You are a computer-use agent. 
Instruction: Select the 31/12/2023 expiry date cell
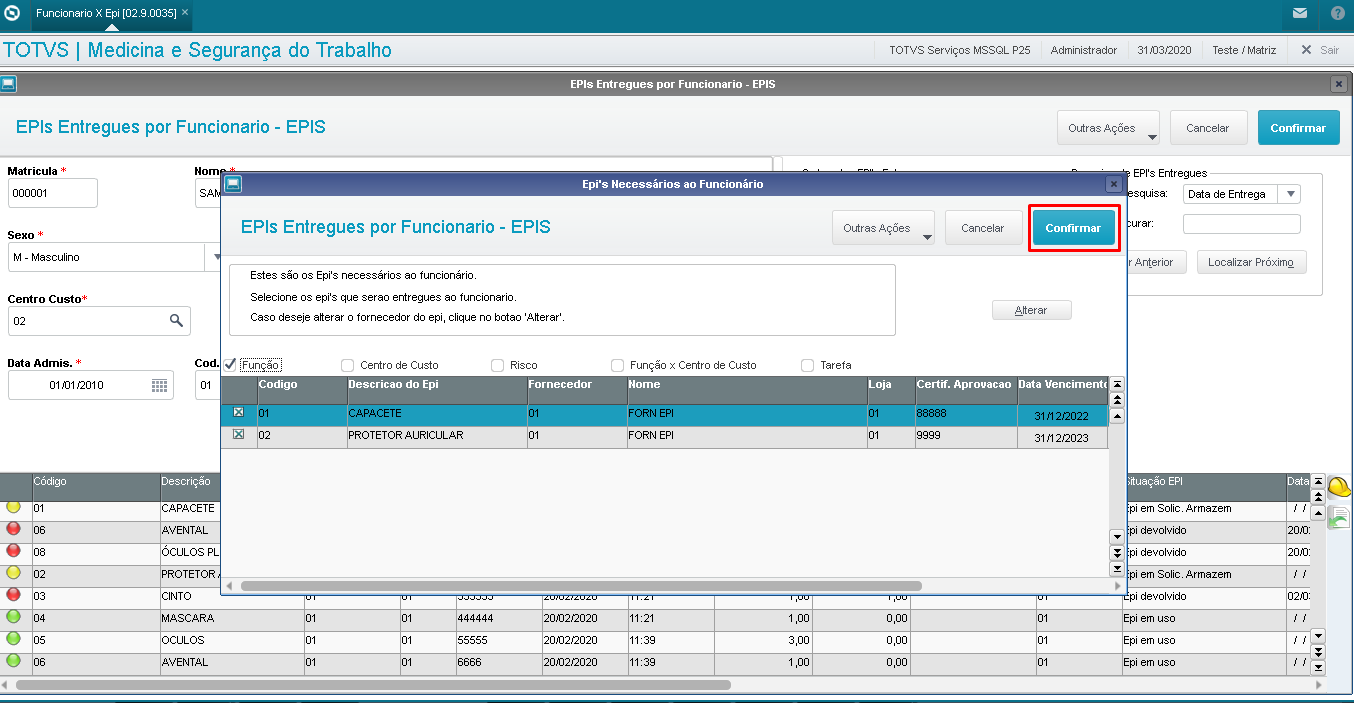[x=1063, y=438]
